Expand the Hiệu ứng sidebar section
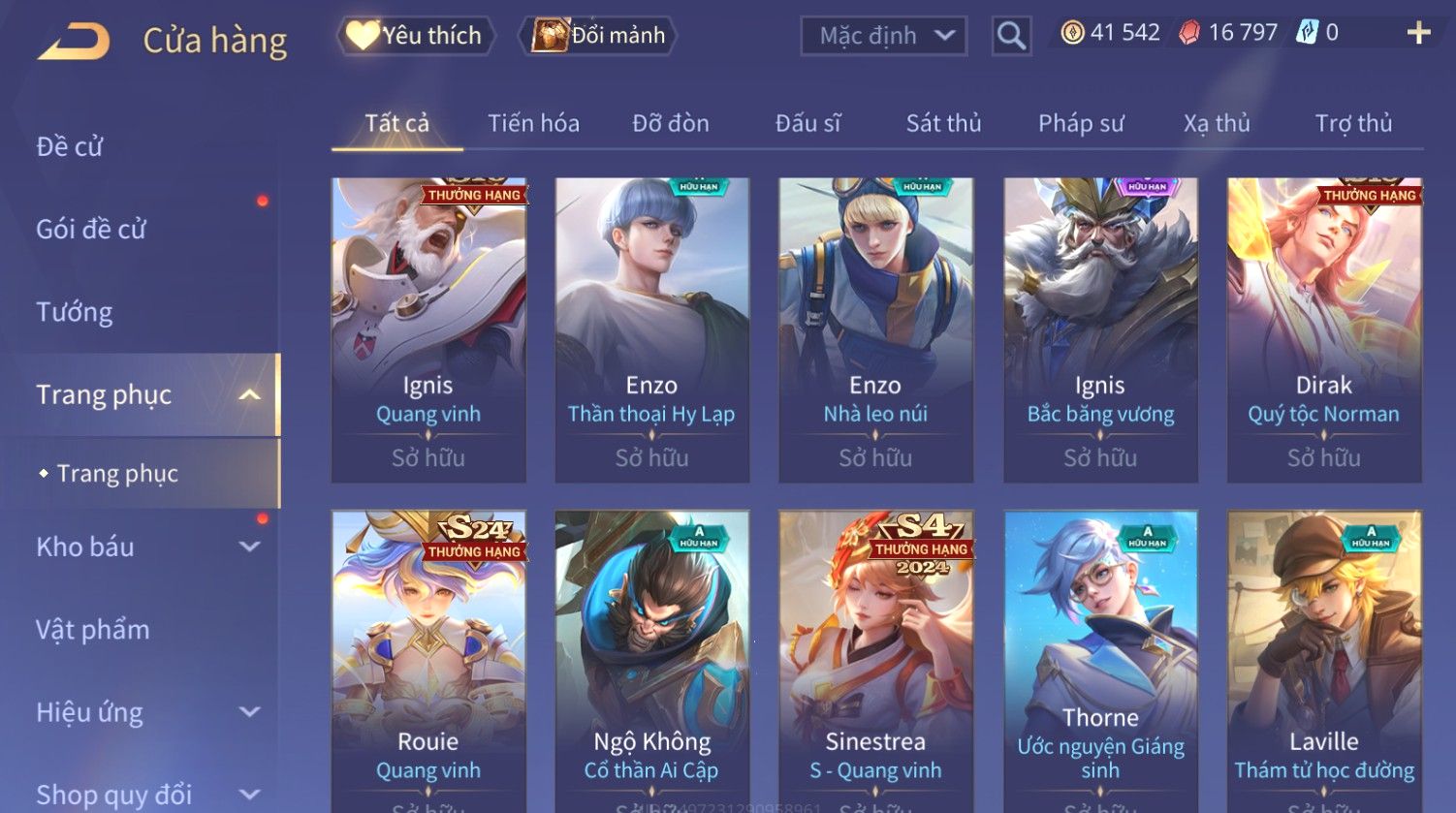Image resolution: width=1456 pixels, height=813 pixels. point(249,712)
